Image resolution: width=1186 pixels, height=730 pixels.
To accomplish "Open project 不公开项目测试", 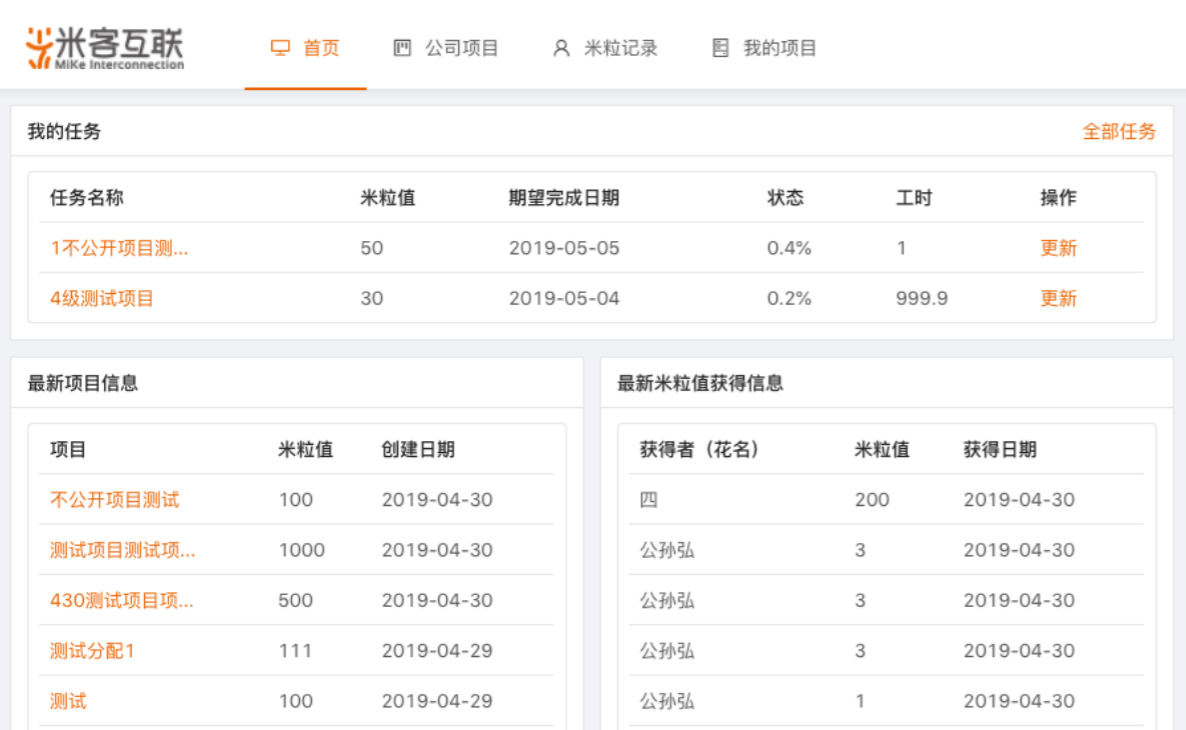I will click(x=115, y=500).
